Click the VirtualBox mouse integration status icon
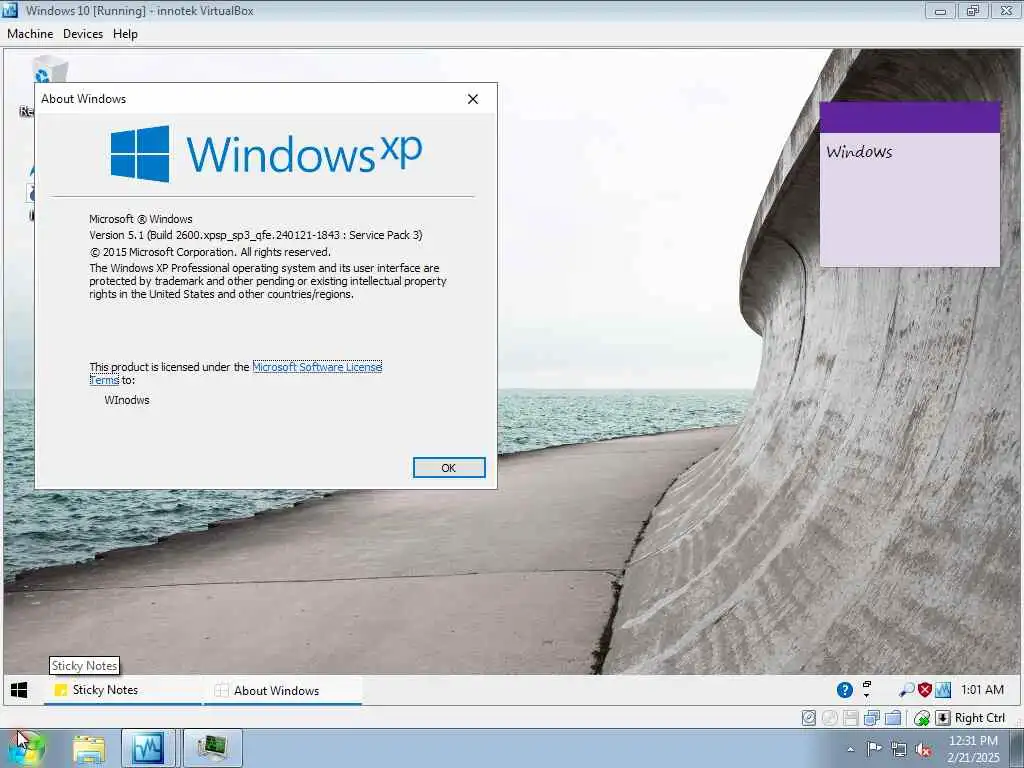The width and height of the screenshot is (1024, 768). point(921,718)
